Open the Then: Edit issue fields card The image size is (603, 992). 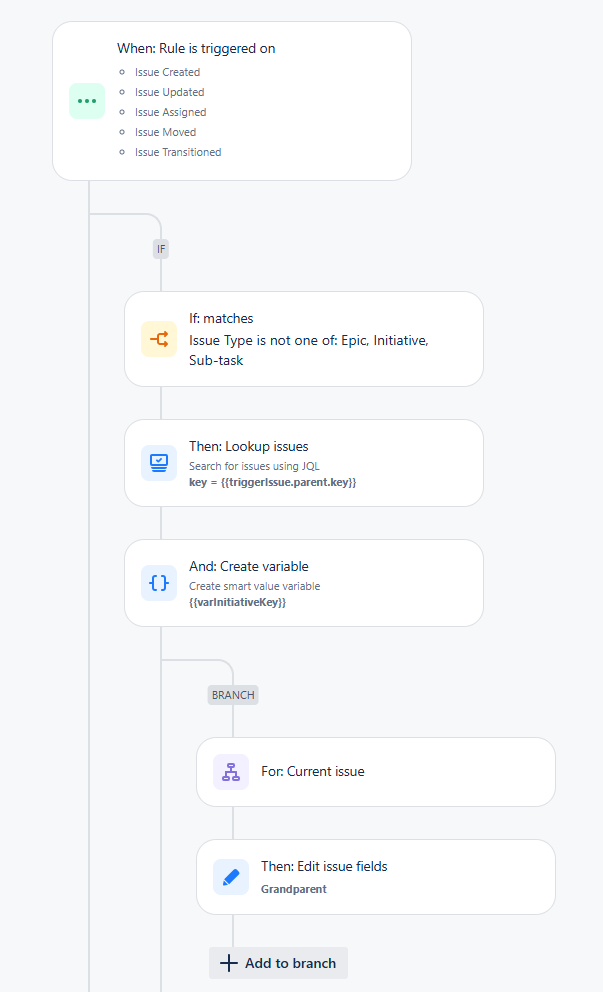(x=376, y=877)
